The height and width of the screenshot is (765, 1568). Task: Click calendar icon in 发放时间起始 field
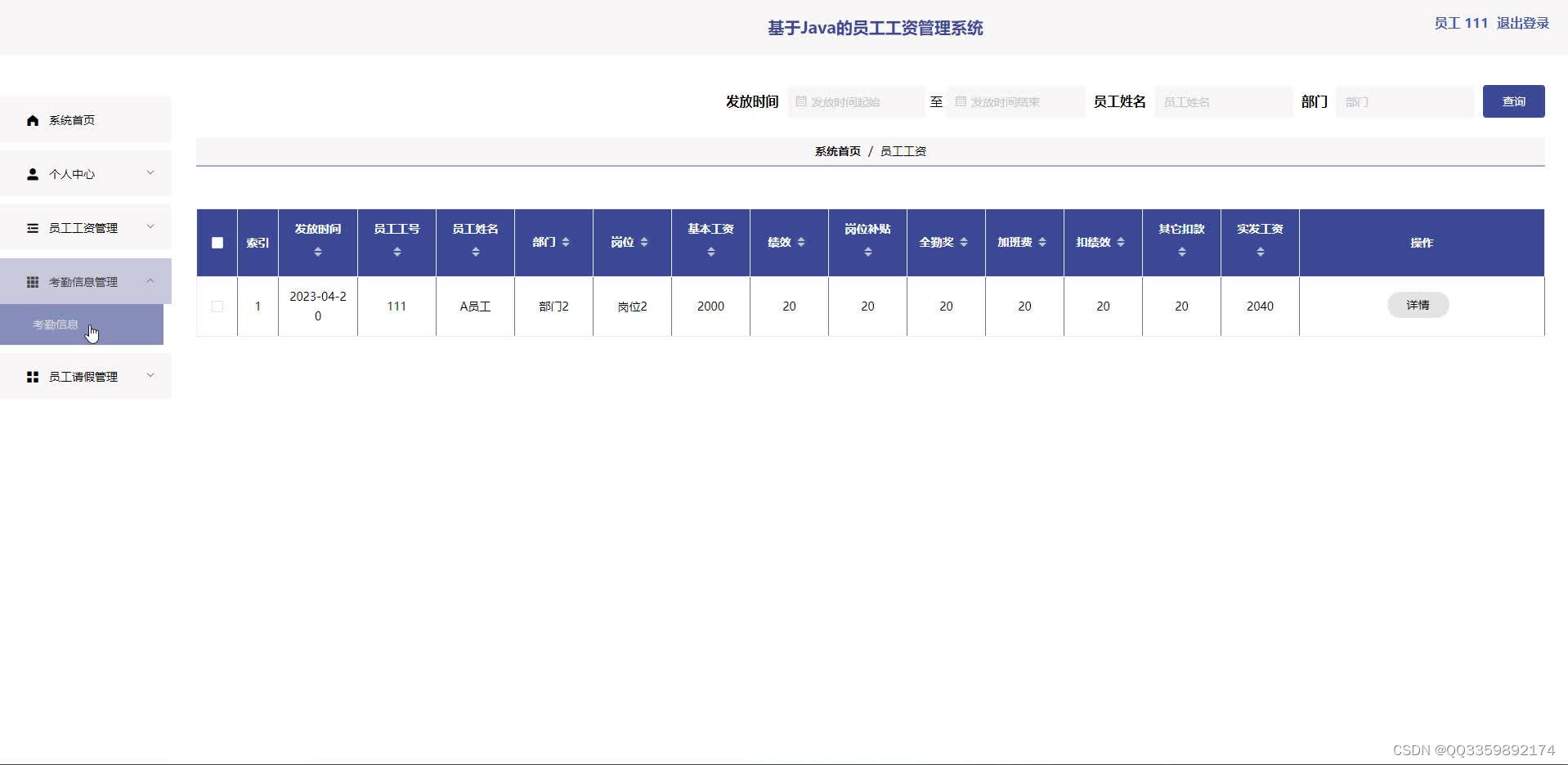(801, 101)
